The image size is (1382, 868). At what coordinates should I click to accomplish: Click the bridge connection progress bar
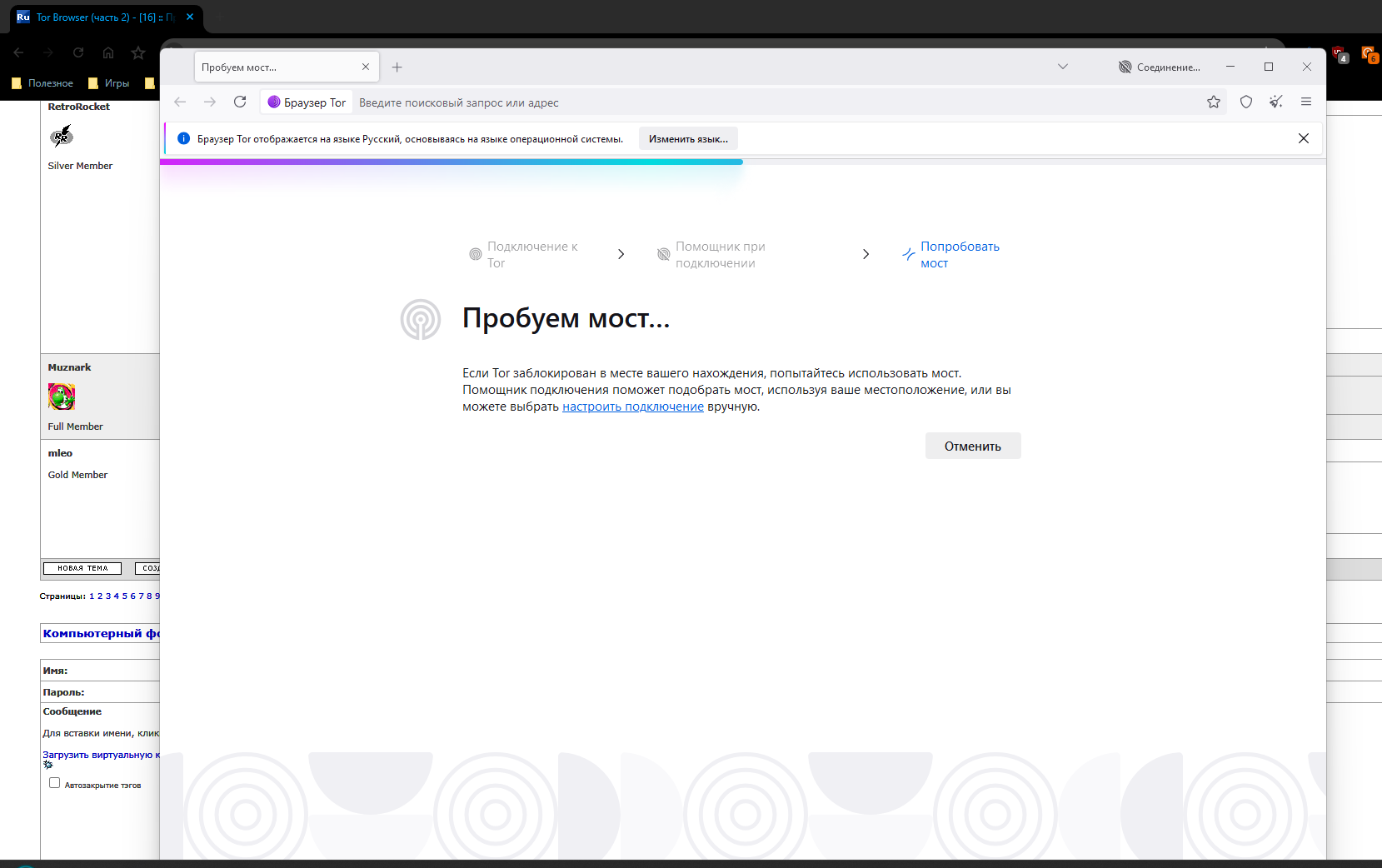(x=451, y=162)
